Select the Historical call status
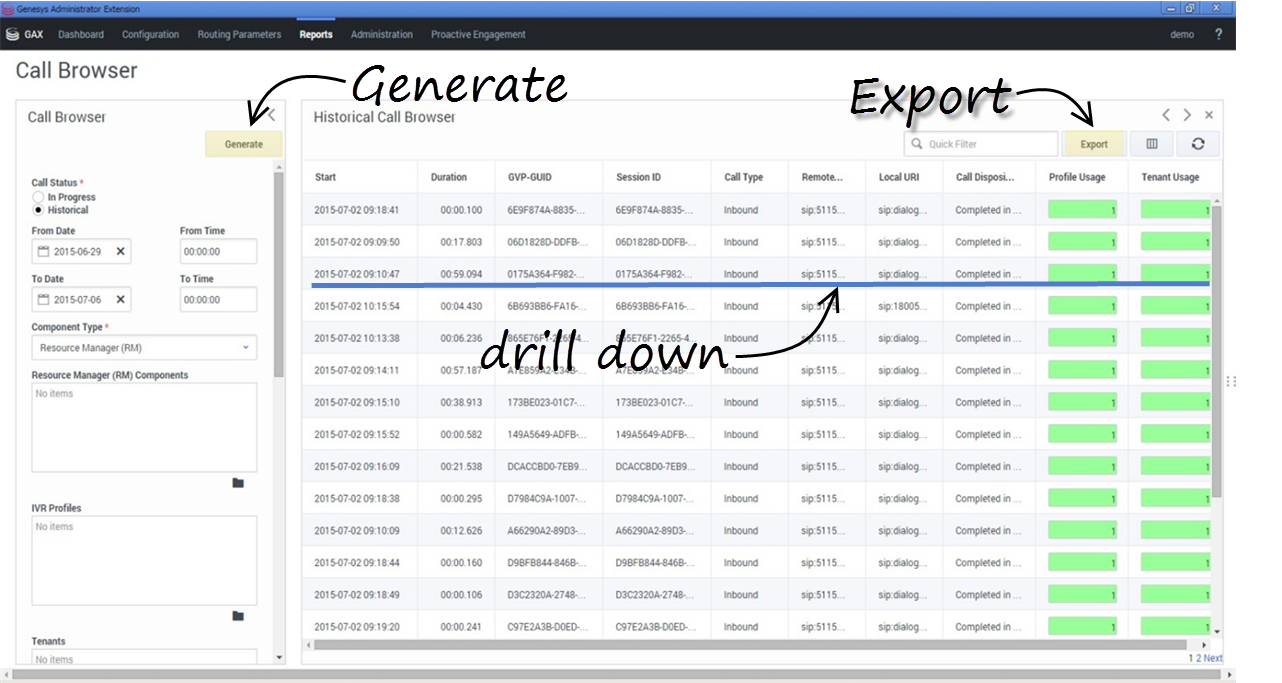Image resolution: width=1282 pixels, height=683 pixels. click(39, 210)
